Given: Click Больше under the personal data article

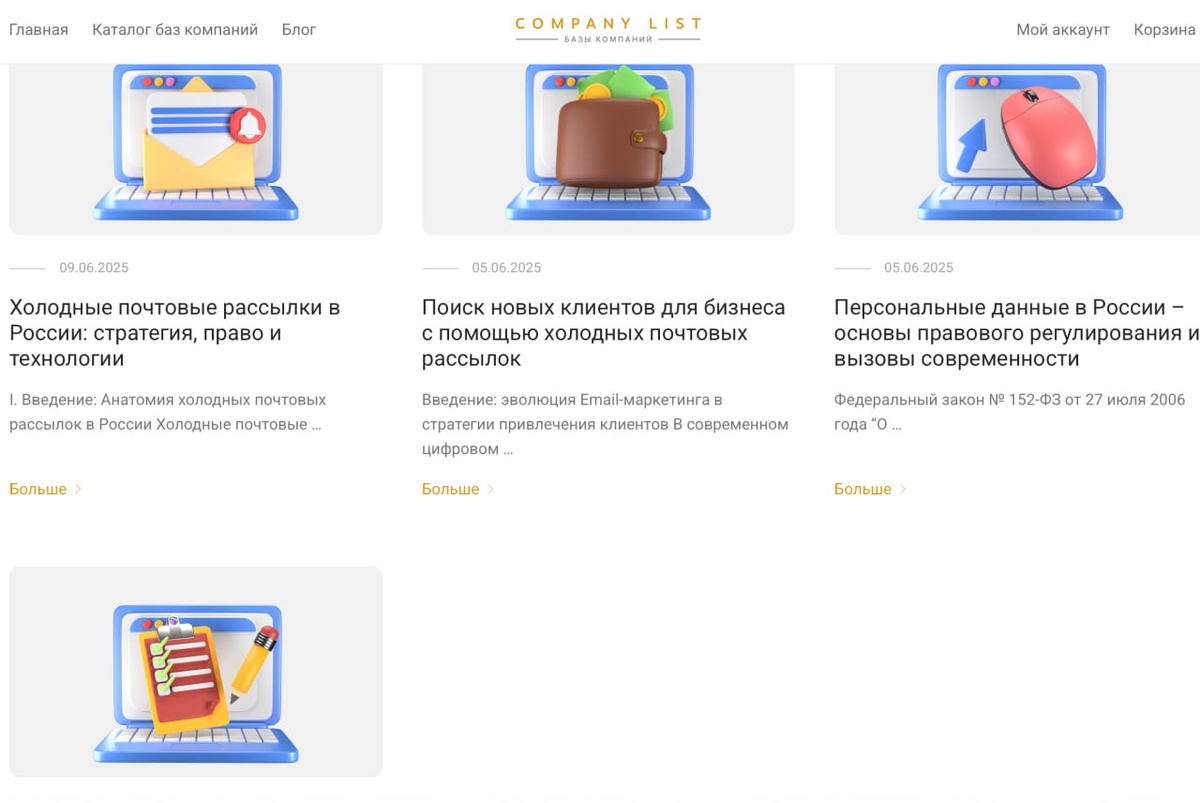Looking at the screenshot, I should tap(863, 489).
